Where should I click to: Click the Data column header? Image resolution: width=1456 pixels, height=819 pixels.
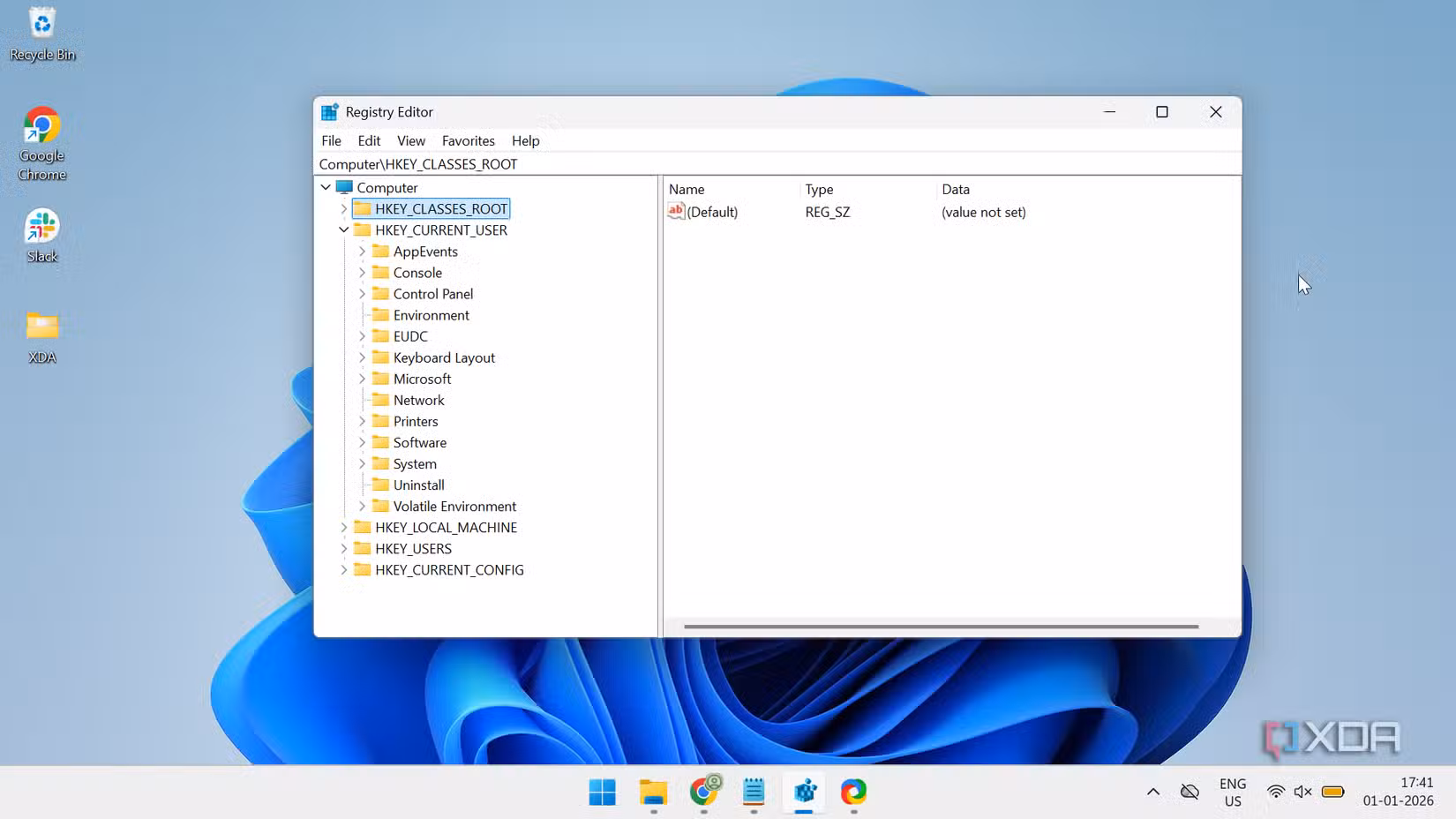click(x=956, y=189)
